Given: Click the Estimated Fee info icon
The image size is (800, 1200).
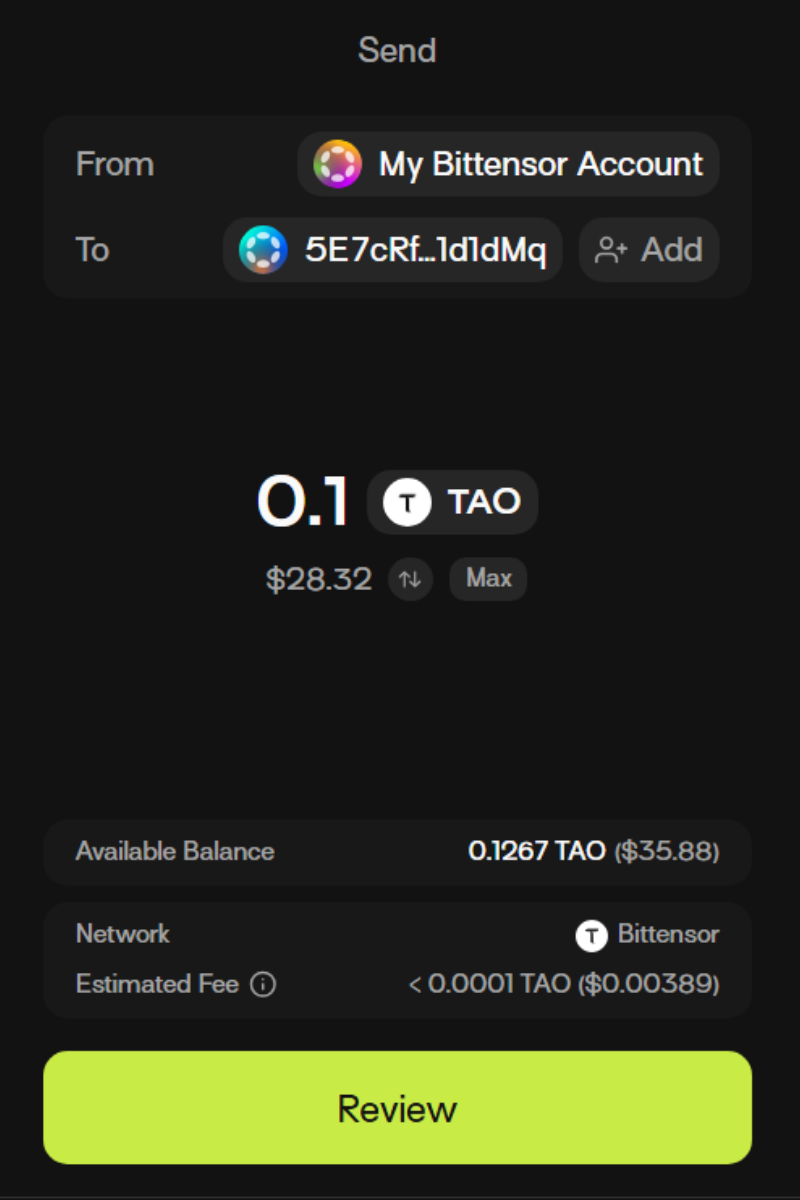Looking at the screenshot, I should coord(262,985).
